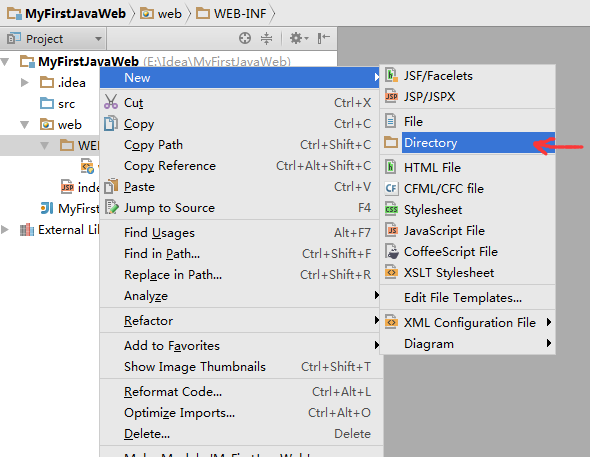Click the CFML/CFC CF icon
Viewport: 590px width, 457px height.
391,188
